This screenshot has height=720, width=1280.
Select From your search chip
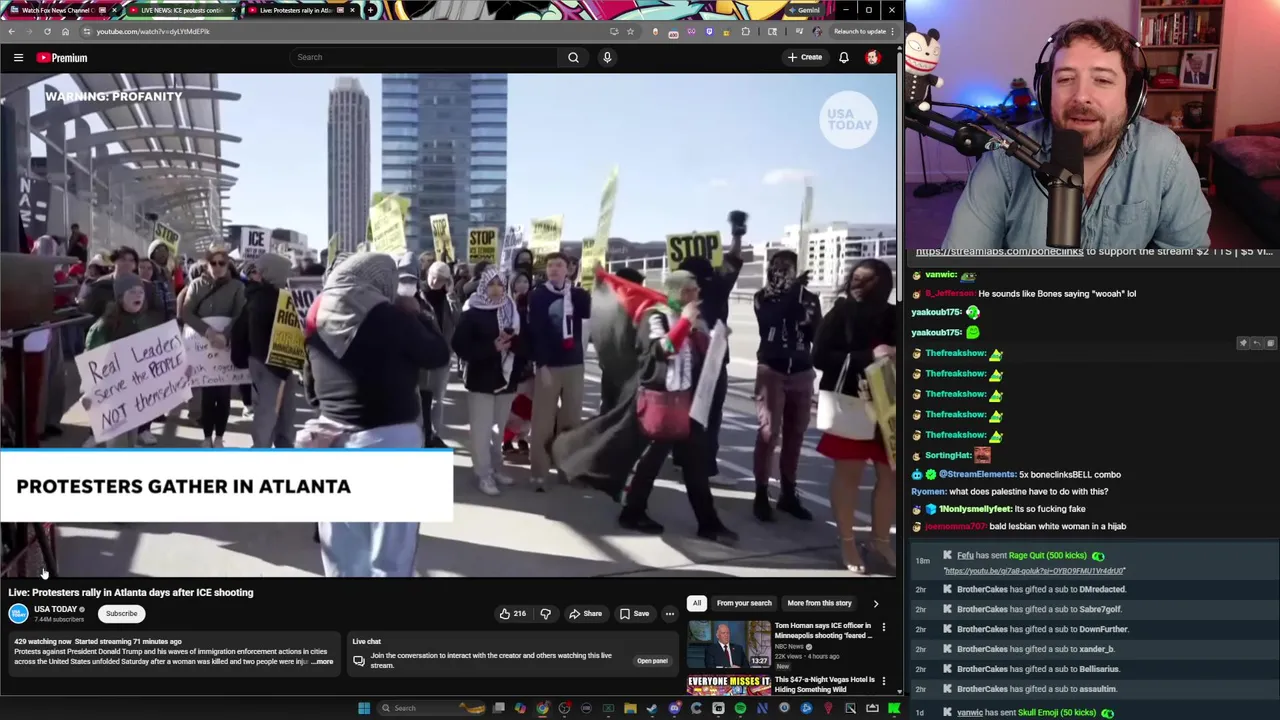coord(744,603)
